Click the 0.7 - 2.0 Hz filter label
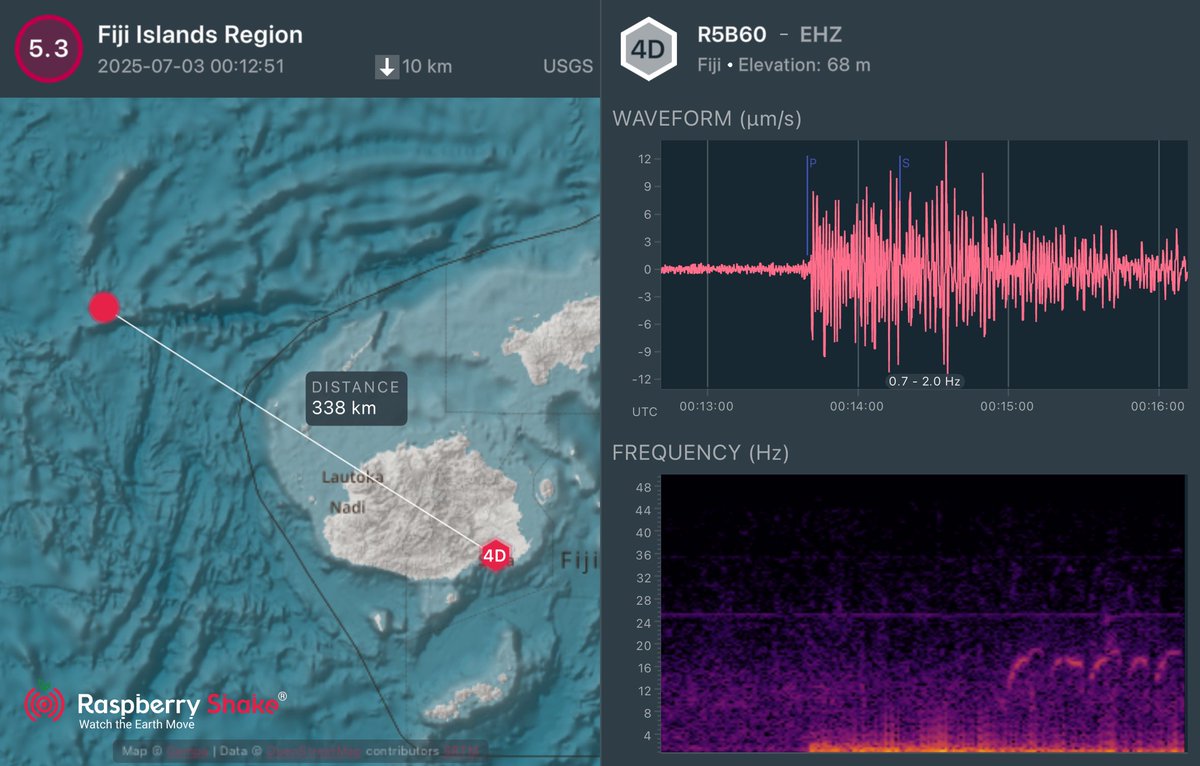This screenshot has width=1200, height=766. 925,381
